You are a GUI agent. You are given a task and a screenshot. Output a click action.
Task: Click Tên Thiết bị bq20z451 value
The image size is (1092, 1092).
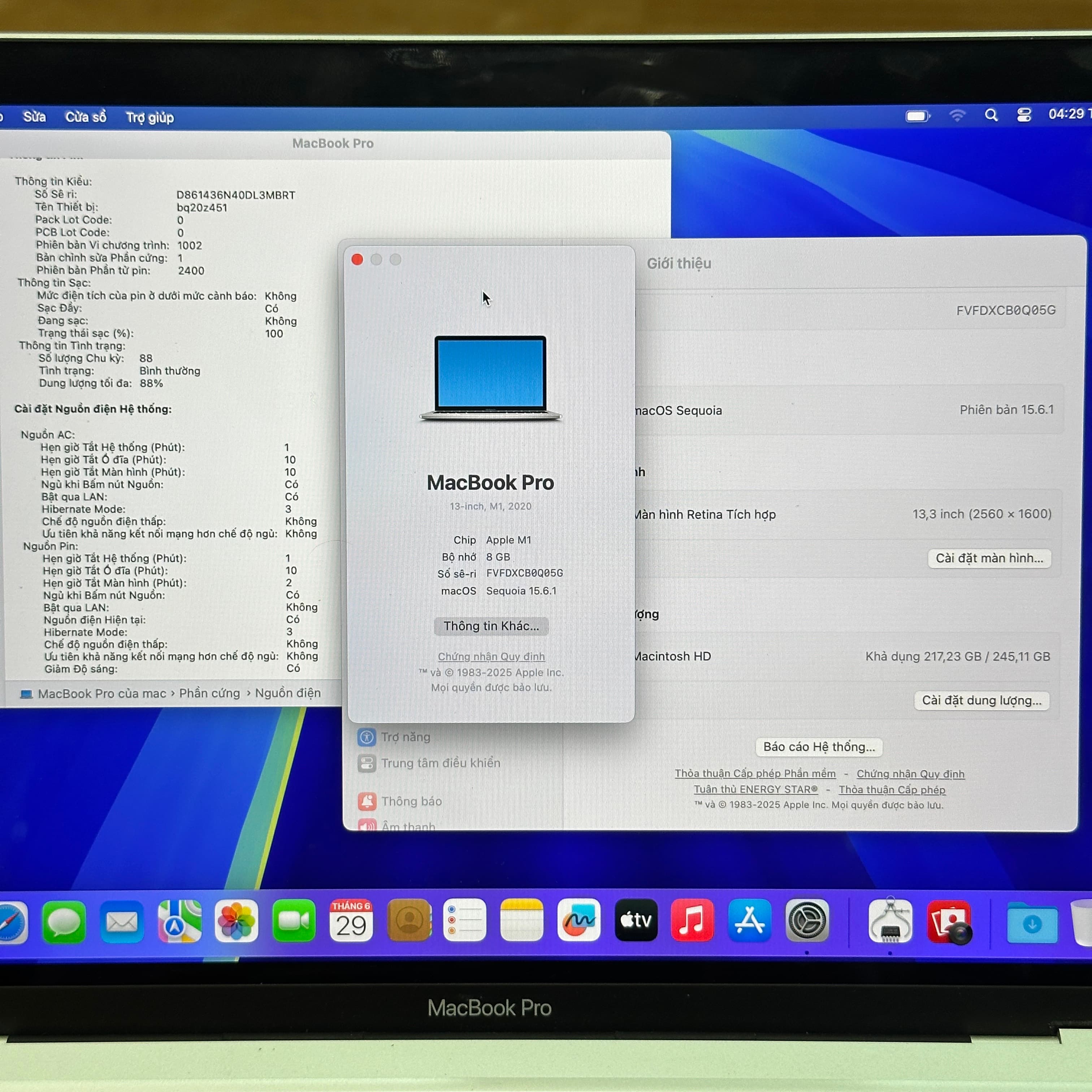coord(202,207)
